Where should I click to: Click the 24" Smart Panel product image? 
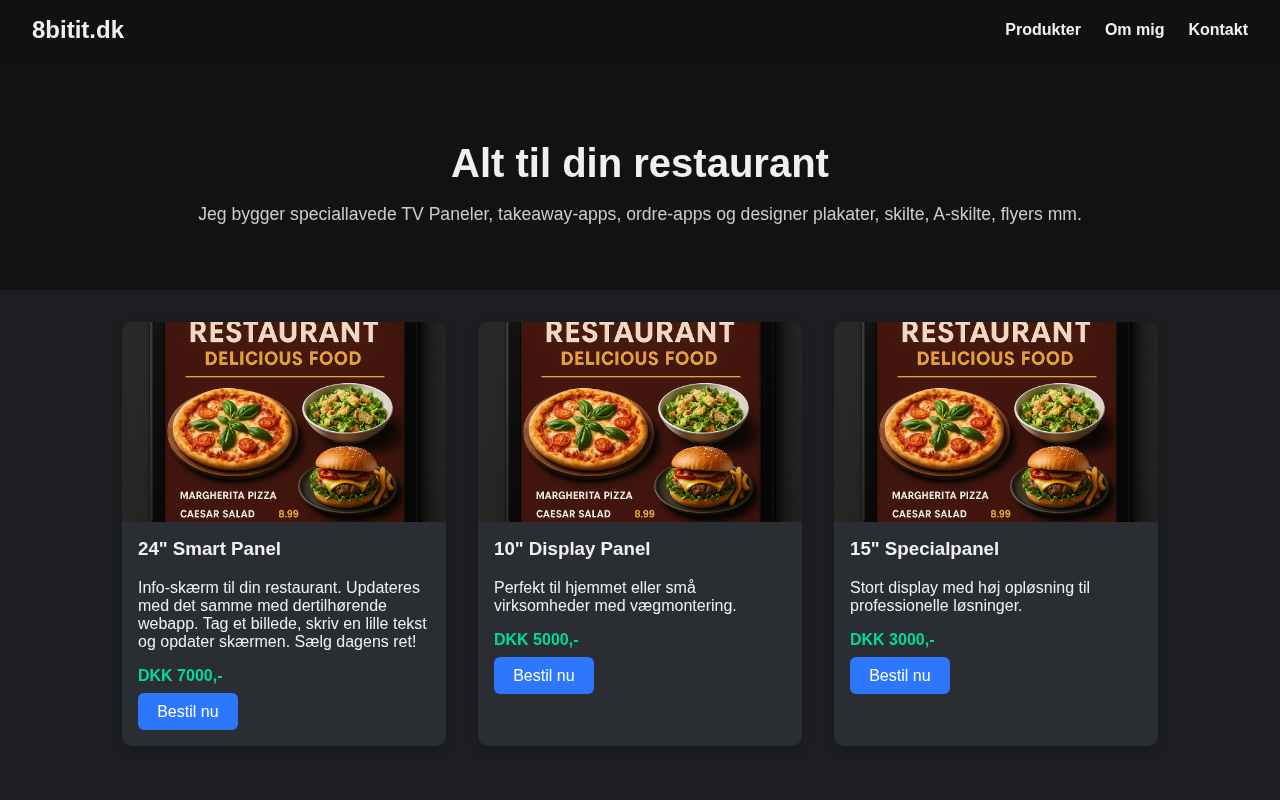click(284, 422)
